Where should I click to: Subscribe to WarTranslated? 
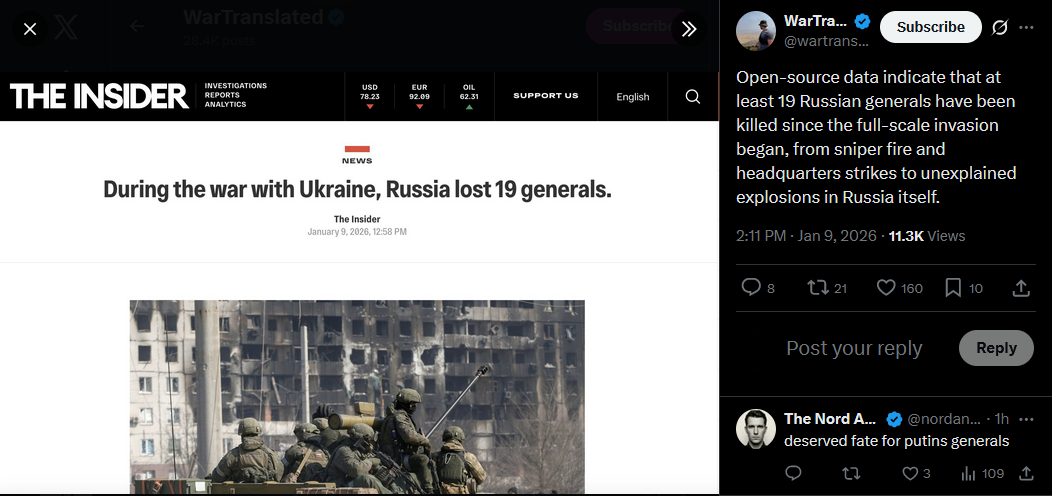click(931, 28)
